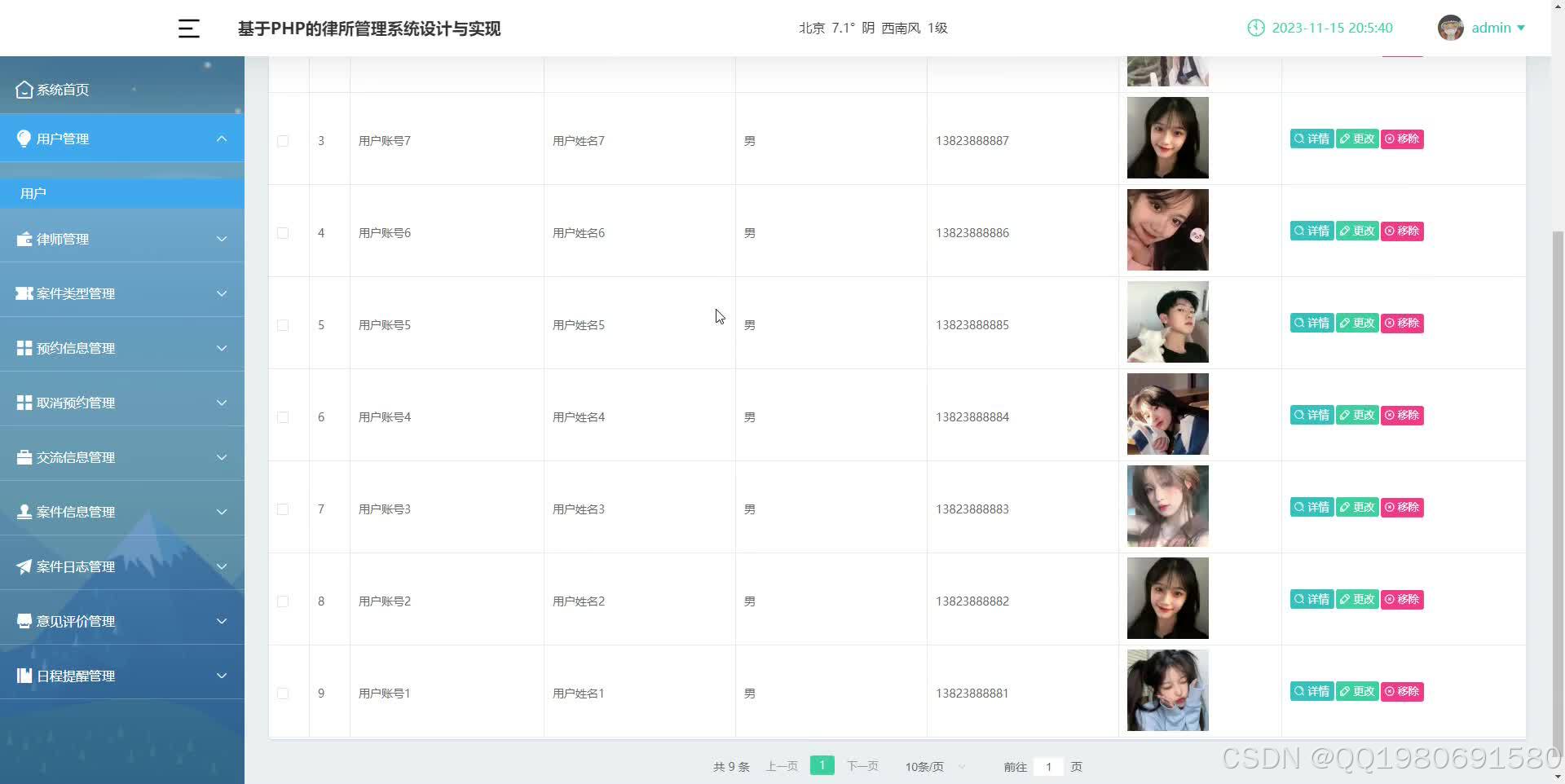Viewport: 1565px width, 784px height.
Task: Click 更改 for 用户账号2
Action: 1357,599
